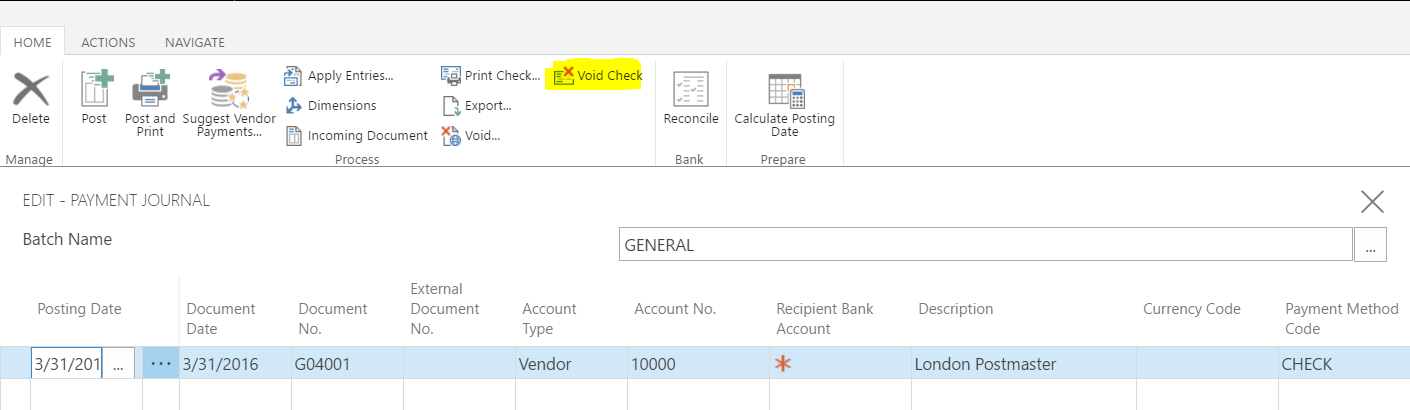Switch to the HOME ribbon tab

point(32,42)
